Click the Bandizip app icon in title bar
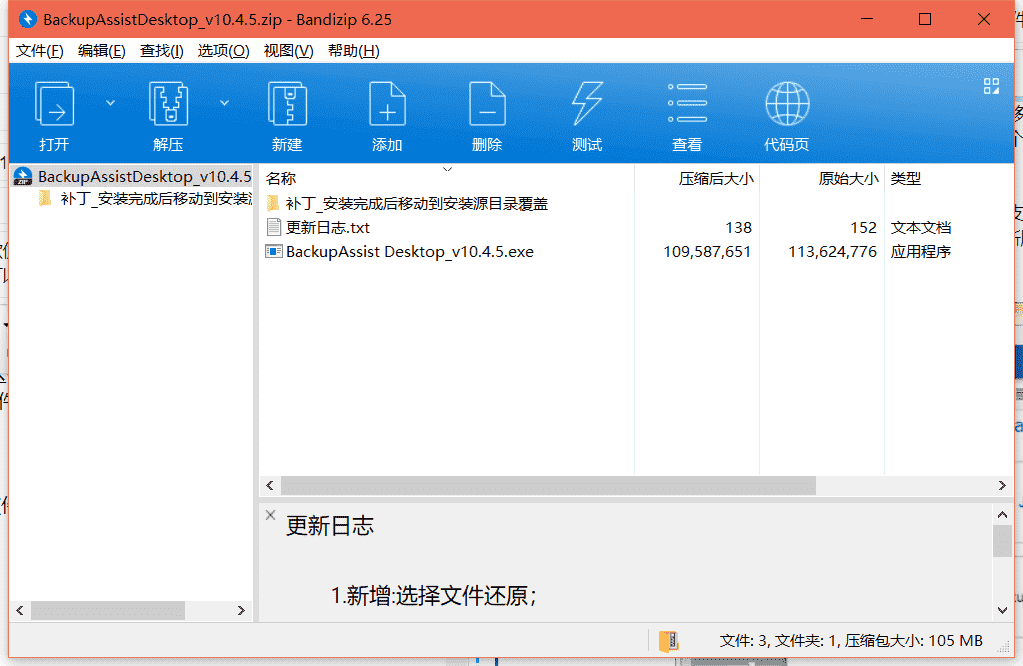 pos(27,20)
